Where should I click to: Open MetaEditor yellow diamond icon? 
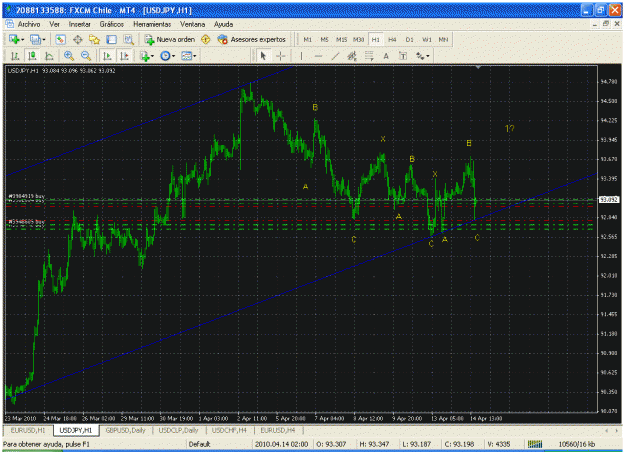coord(206,39)
